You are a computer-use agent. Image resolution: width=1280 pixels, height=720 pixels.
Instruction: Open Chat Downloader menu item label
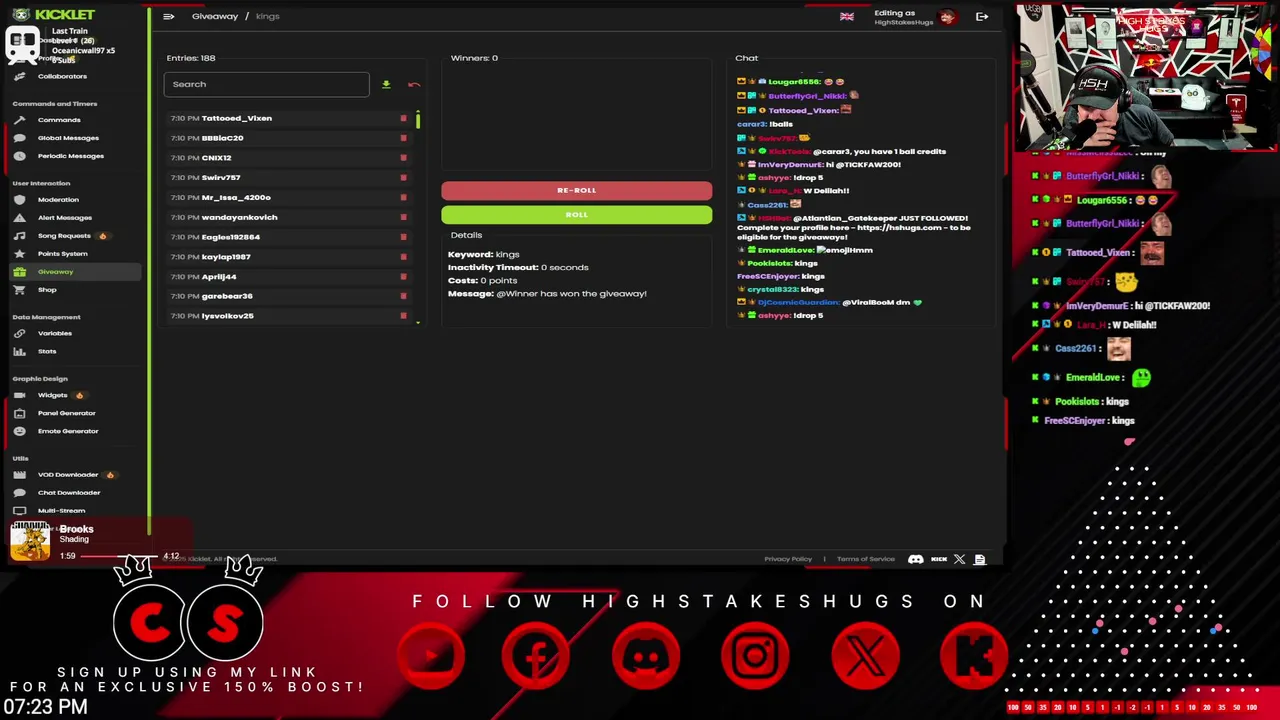(69, 493)
